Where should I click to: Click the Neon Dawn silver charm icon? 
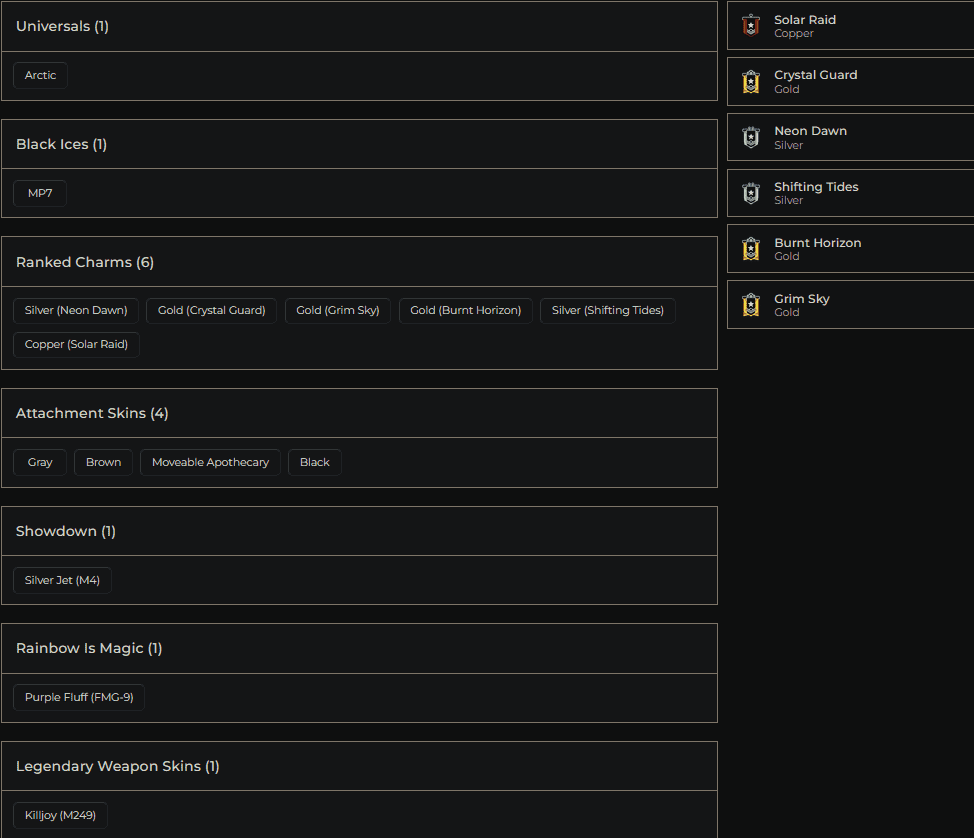pyautogui.click(x=751, y=138)
